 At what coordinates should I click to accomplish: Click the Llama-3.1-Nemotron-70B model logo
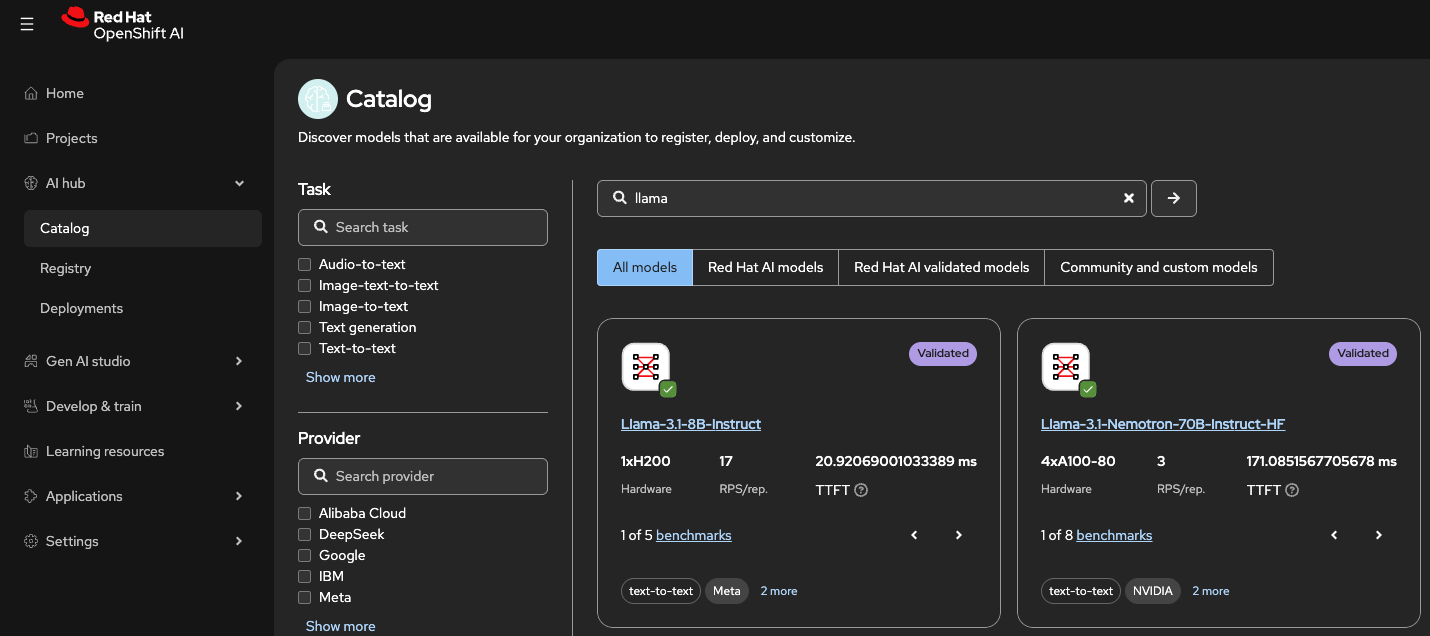1066,367
